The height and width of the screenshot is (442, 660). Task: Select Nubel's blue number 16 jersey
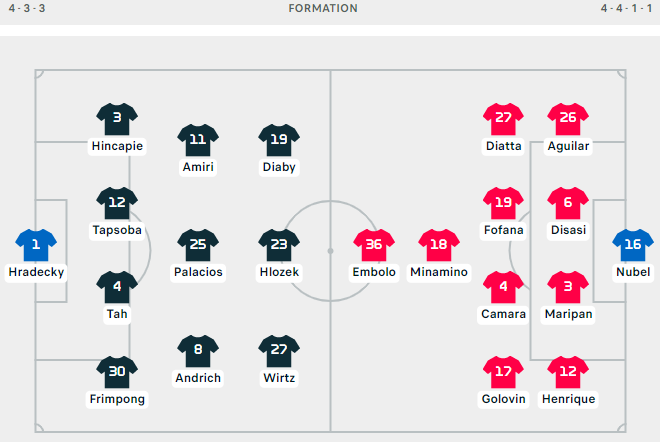pyautogui.click(x=633, y=245)
